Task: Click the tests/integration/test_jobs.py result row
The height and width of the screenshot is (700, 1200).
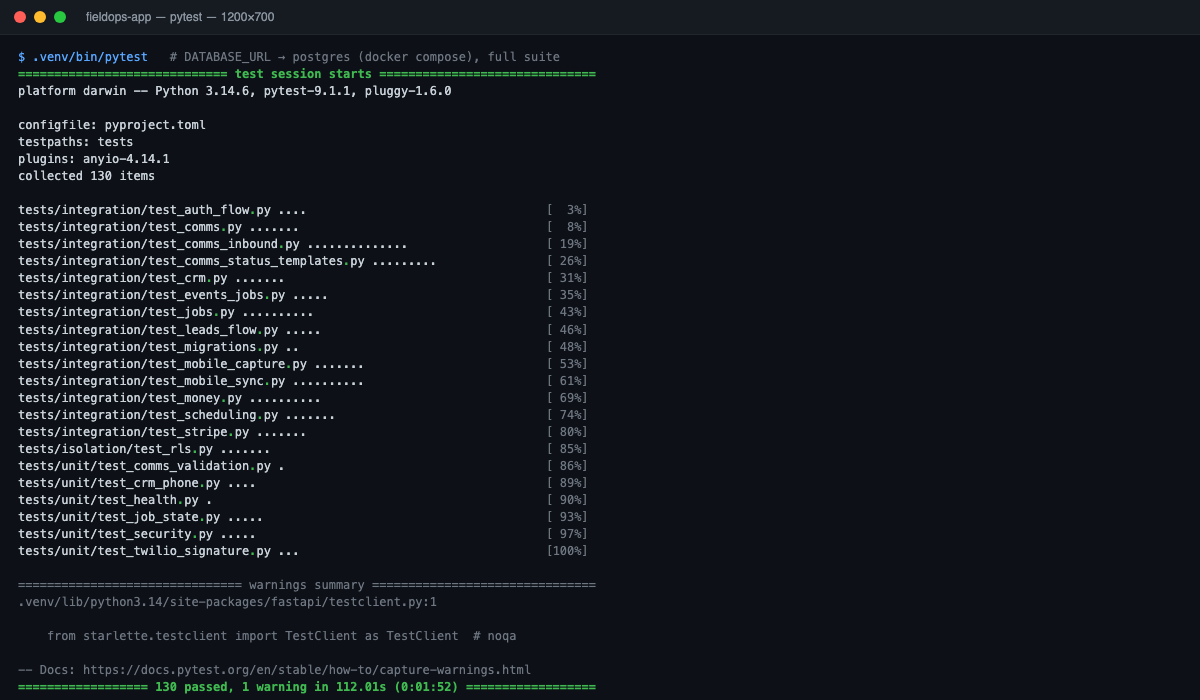Action: [x=303, y=312]
